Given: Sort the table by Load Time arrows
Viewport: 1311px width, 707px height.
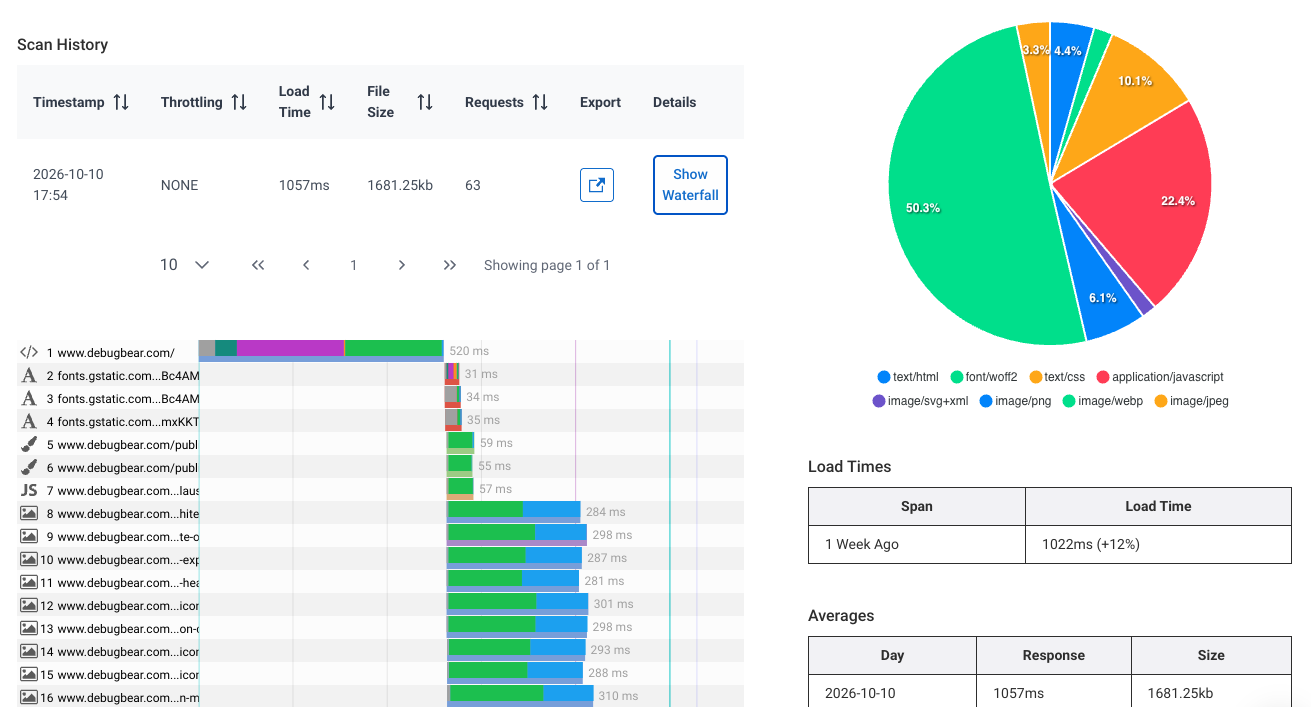Looking at the screenshot, I should [x=327, y=102].
